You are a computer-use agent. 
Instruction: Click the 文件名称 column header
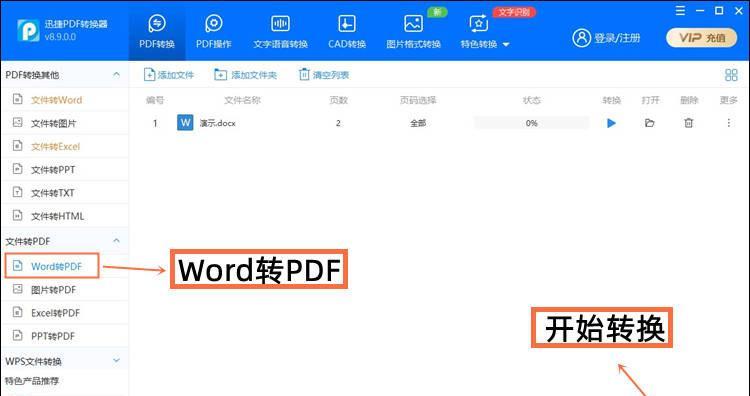243,100
